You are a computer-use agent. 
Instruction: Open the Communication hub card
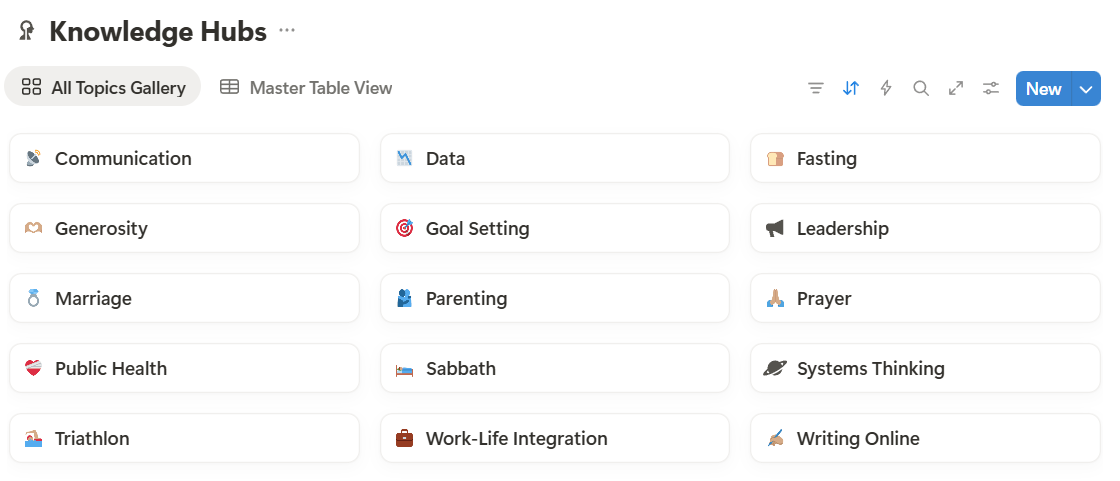point(184,158)
